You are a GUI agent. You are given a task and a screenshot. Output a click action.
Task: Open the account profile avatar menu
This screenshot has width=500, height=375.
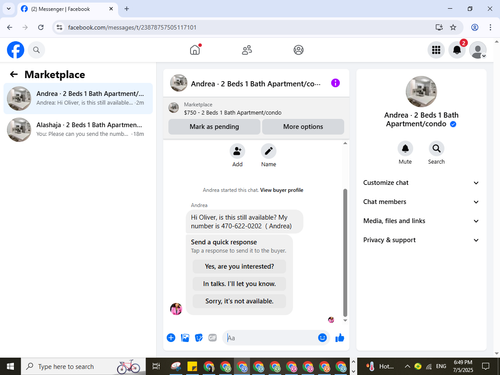tap(478, 50)
